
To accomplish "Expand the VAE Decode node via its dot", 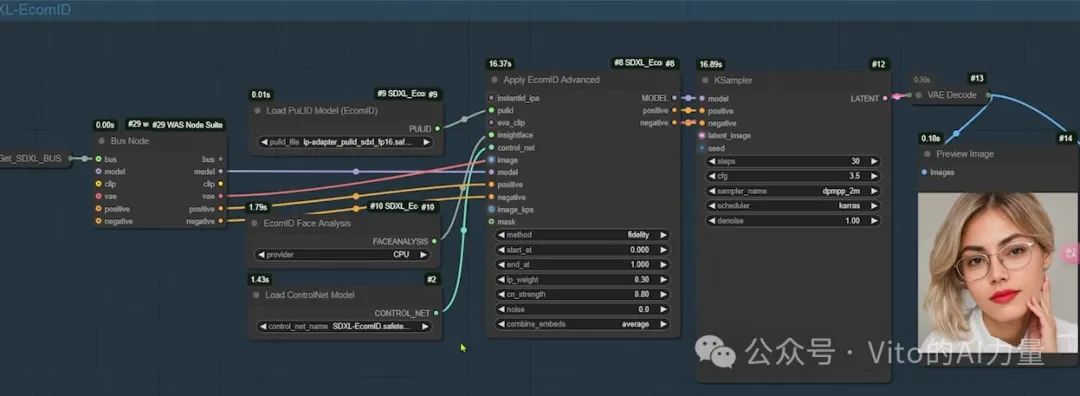I will point(918,95).
